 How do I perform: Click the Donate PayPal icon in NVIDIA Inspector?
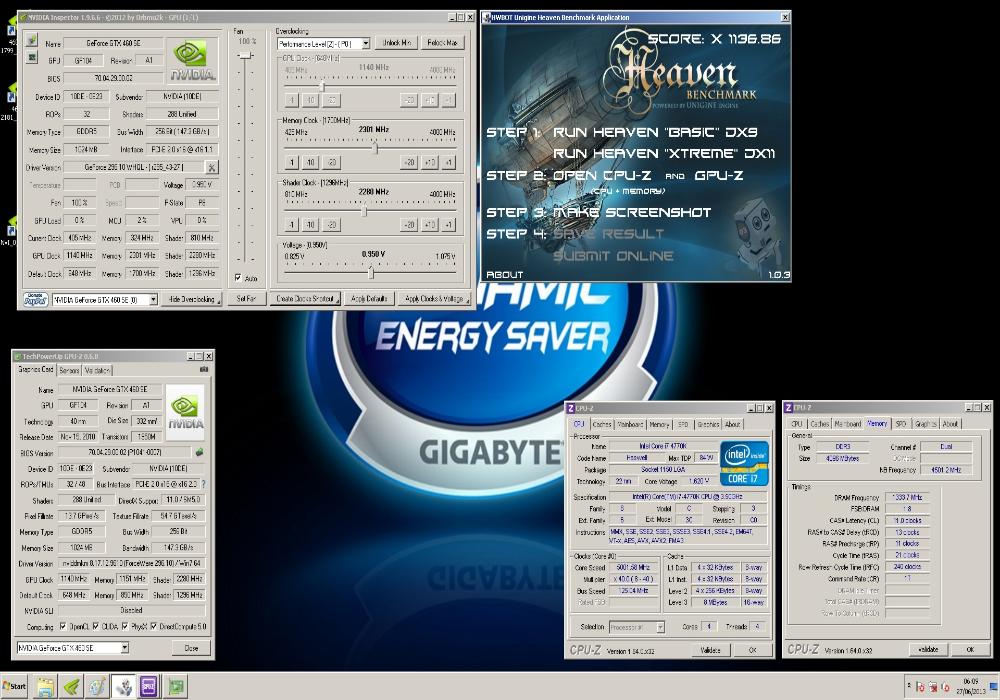click(35, 300)
